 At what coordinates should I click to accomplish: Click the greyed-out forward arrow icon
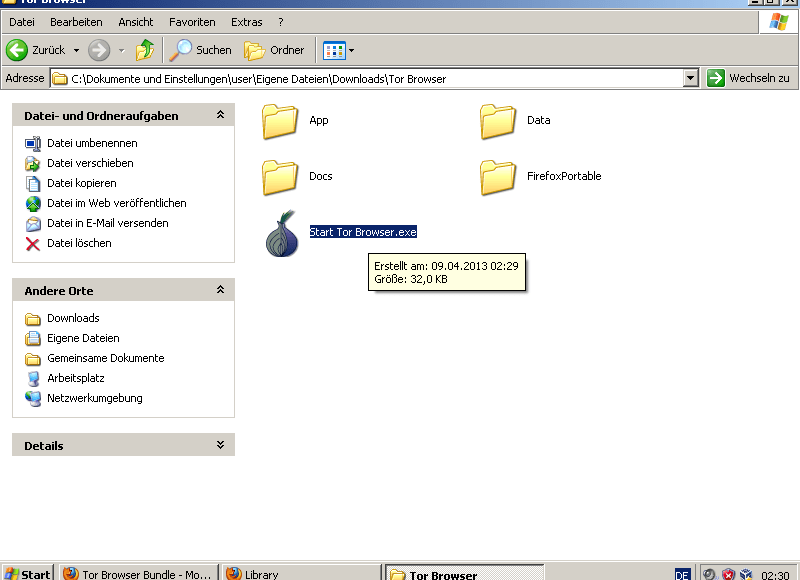tap(98, 50)
